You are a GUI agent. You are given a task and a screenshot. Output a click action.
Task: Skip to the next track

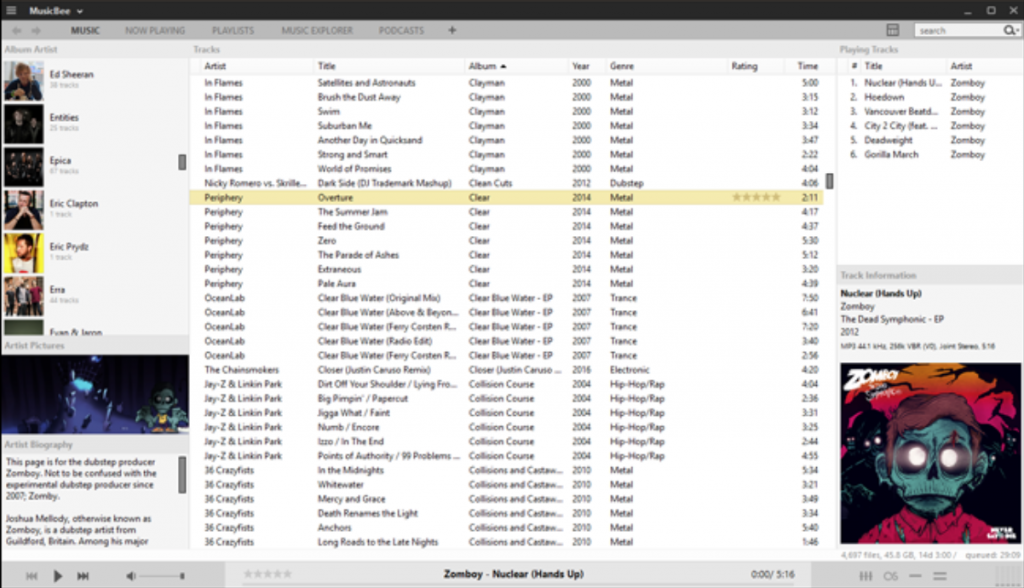click(83, 576)
